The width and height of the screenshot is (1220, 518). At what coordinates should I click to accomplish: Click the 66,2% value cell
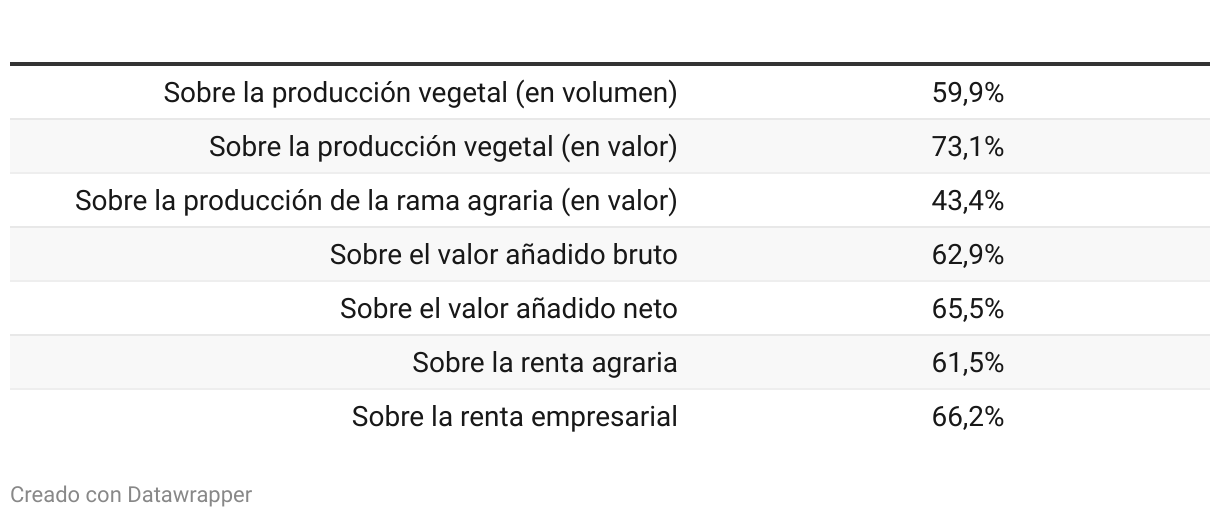coord(967,417)
